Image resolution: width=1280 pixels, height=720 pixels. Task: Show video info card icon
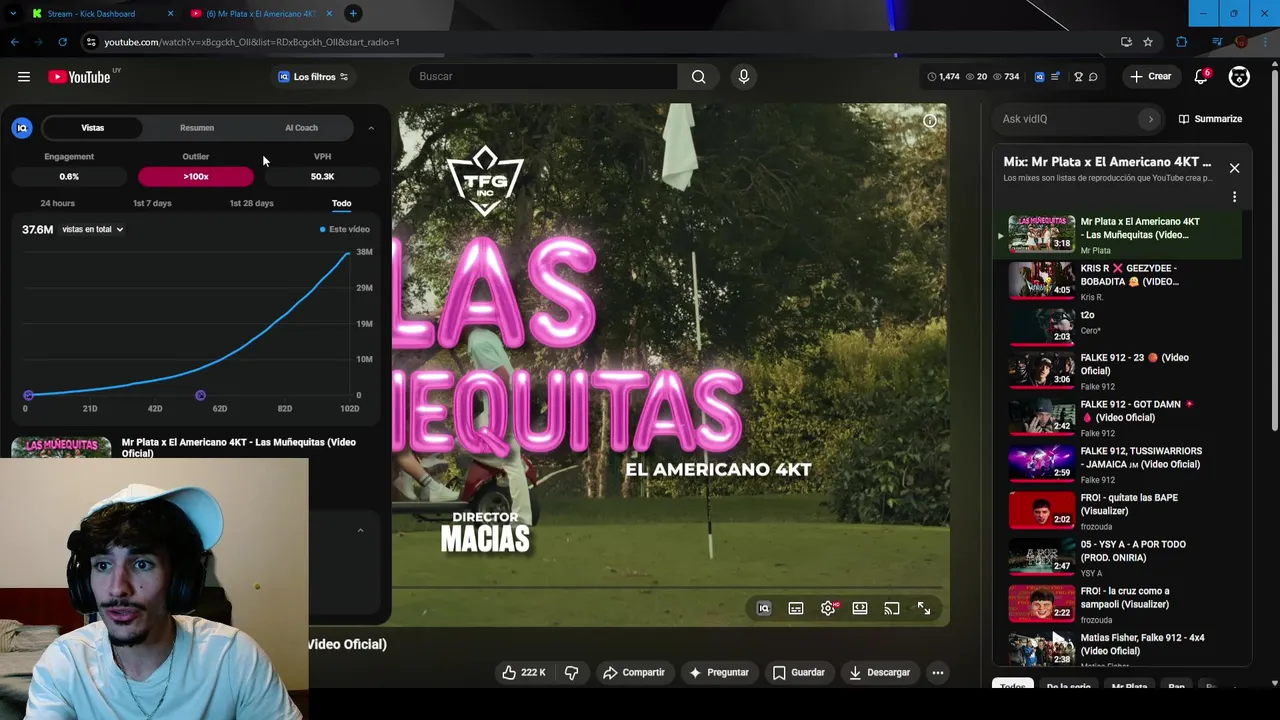[x=930, y=121]
